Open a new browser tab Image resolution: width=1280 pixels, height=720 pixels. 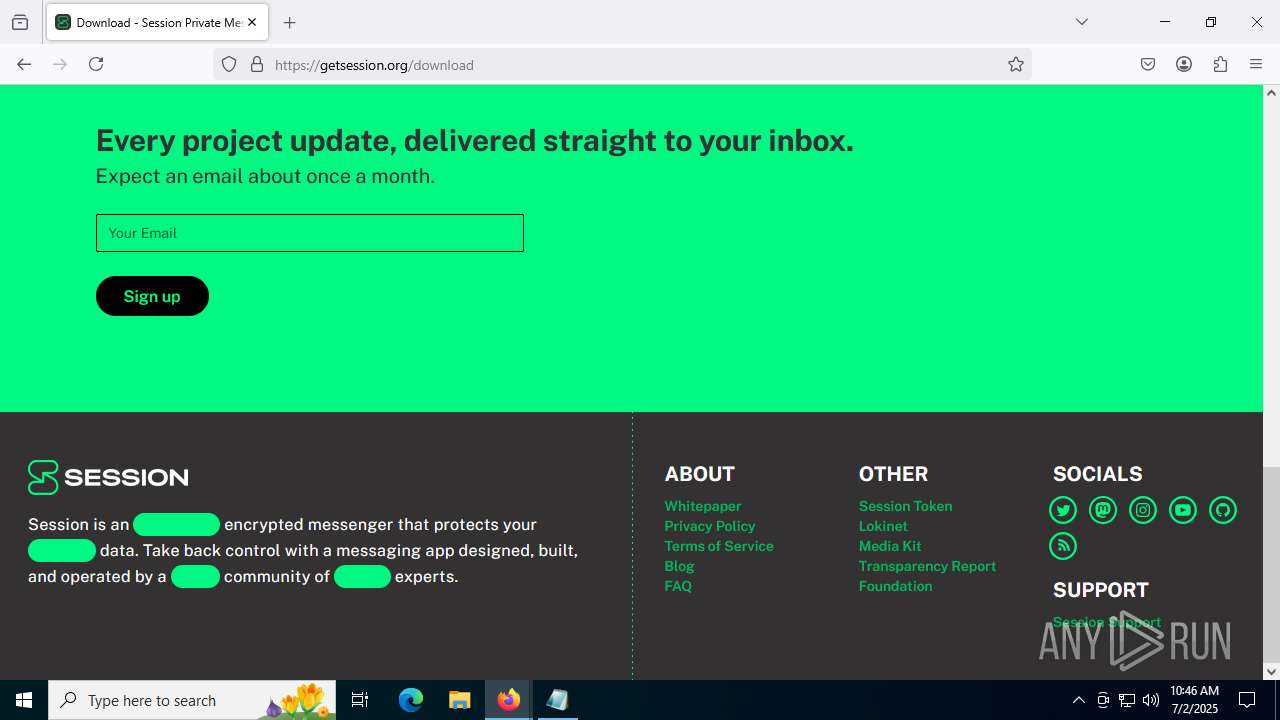pos(289,22)
